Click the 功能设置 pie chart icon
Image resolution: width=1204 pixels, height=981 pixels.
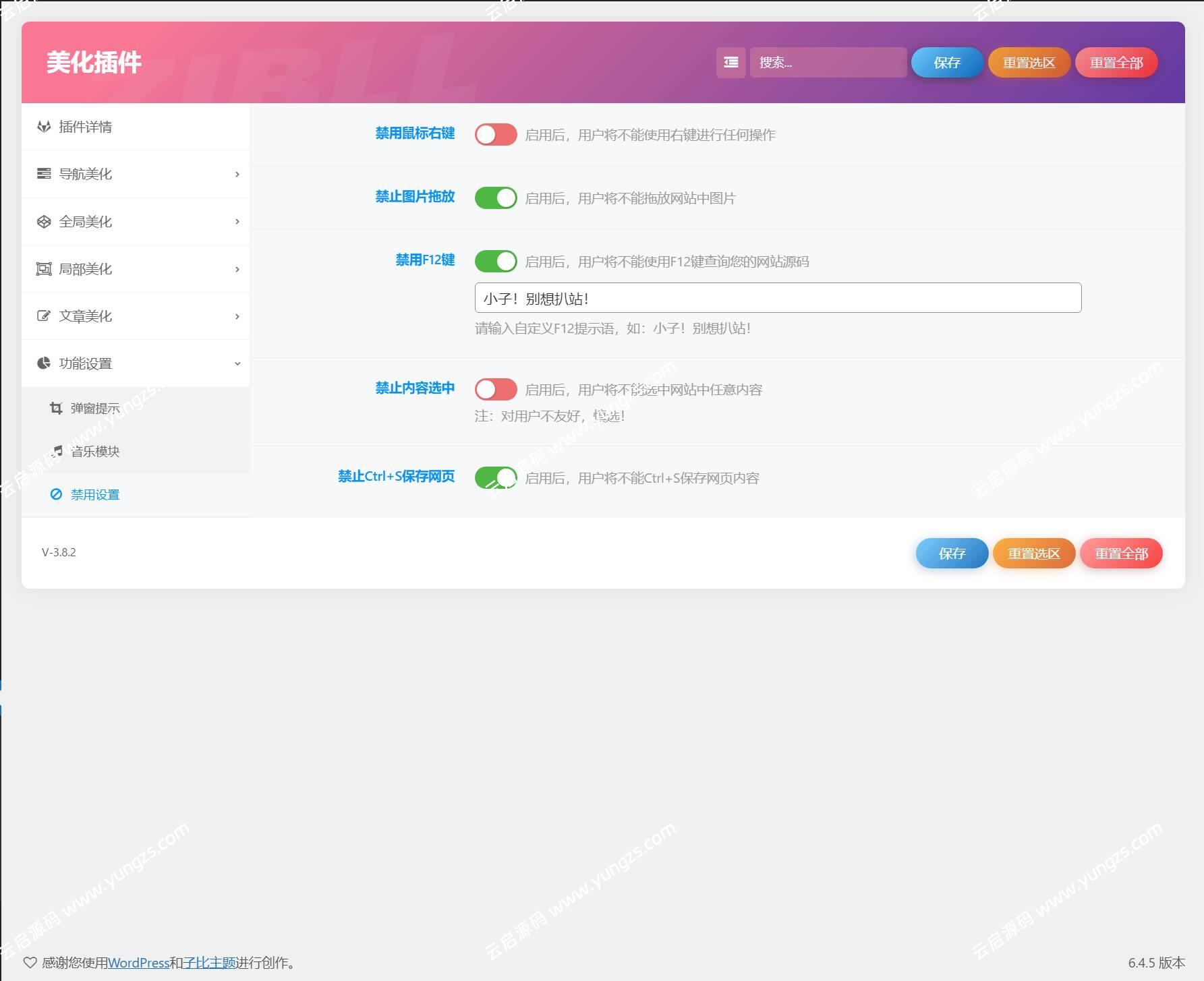pyautogui.click(x=44, y=363)
